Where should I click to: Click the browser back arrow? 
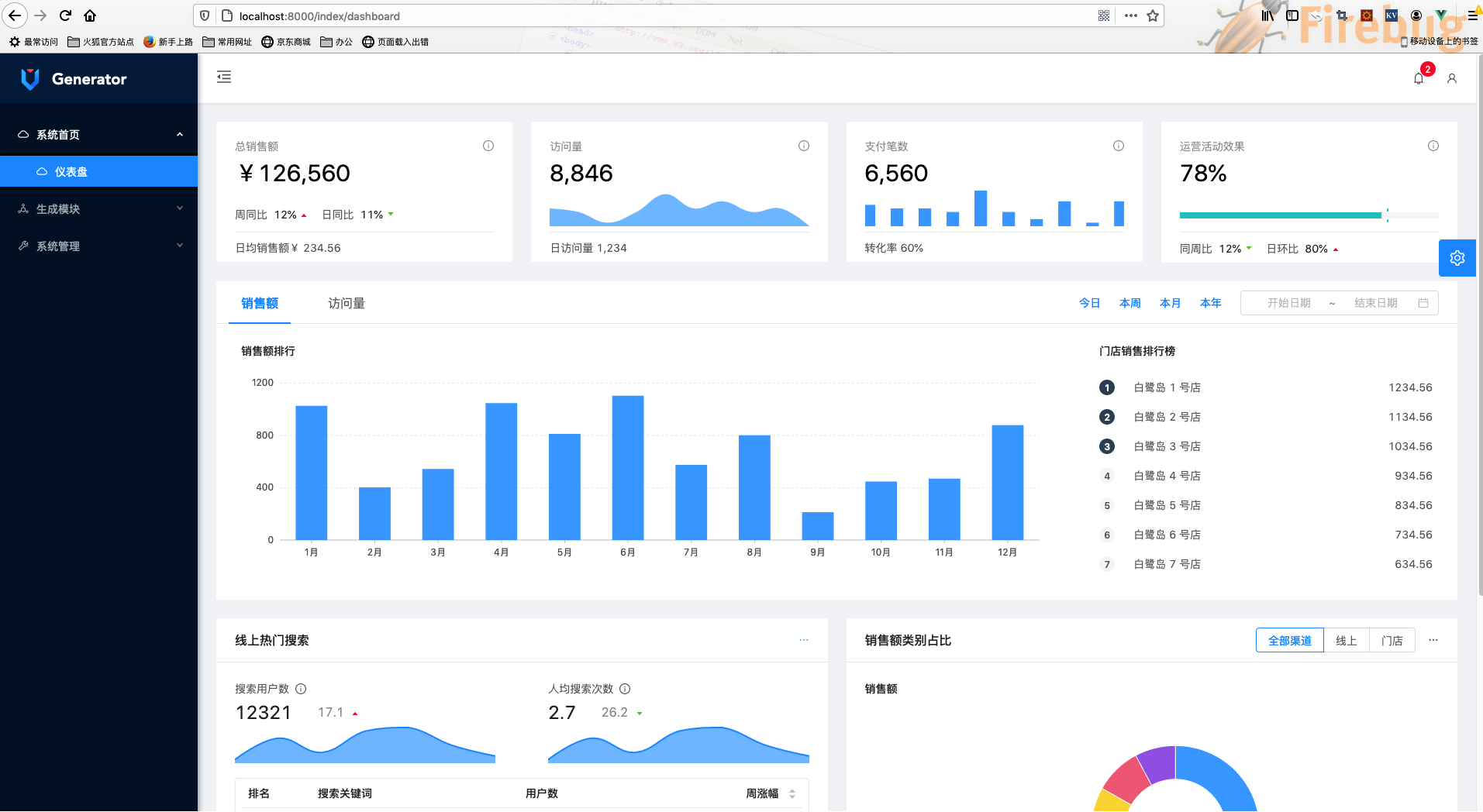(x=15, y=15)
